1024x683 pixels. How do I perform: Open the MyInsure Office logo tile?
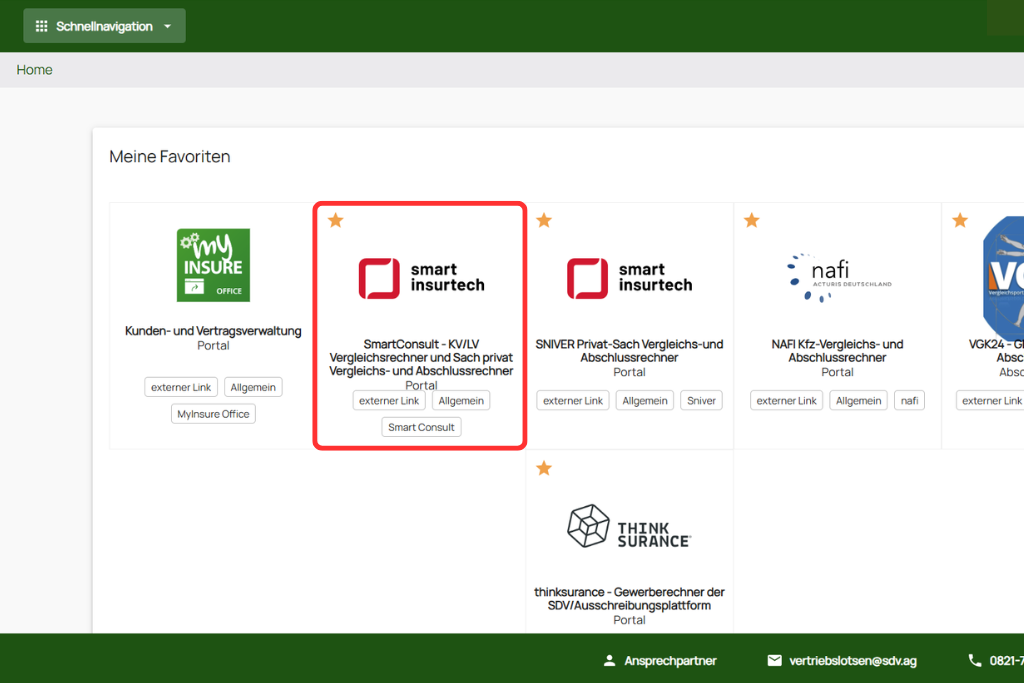(x=213, y=265)
